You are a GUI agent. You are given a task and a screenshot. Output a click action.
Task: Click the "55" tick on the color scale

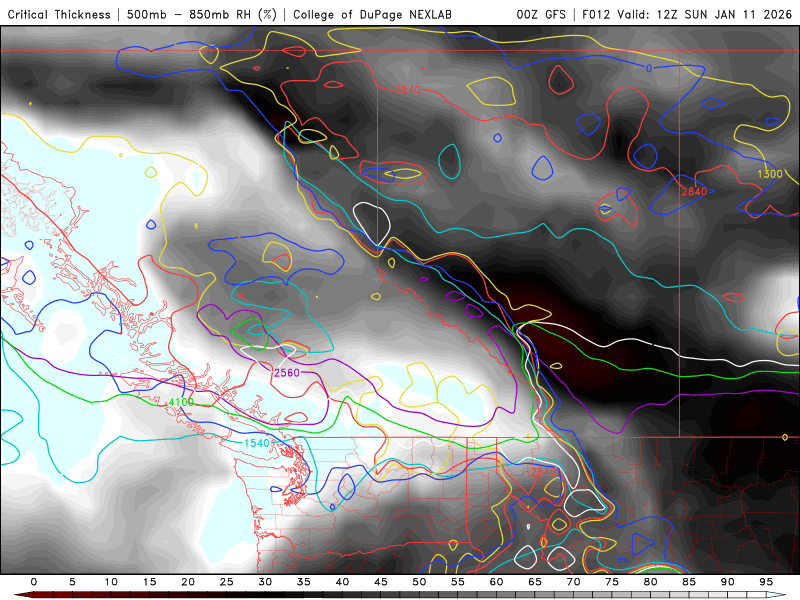pos(458,582)
